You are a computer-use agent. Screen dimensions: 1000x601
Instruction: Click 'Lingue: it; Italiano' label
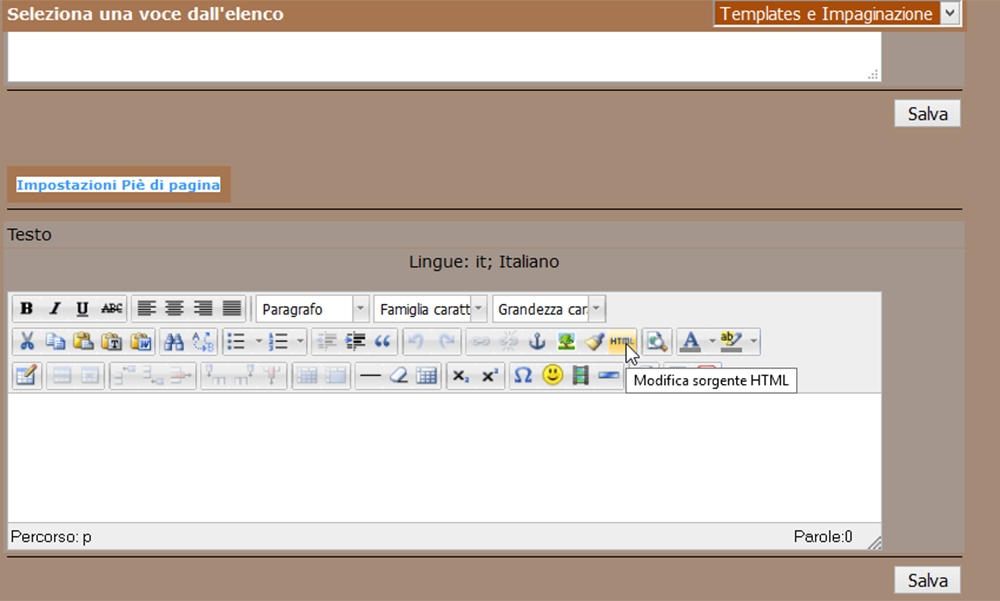[484, 262]
